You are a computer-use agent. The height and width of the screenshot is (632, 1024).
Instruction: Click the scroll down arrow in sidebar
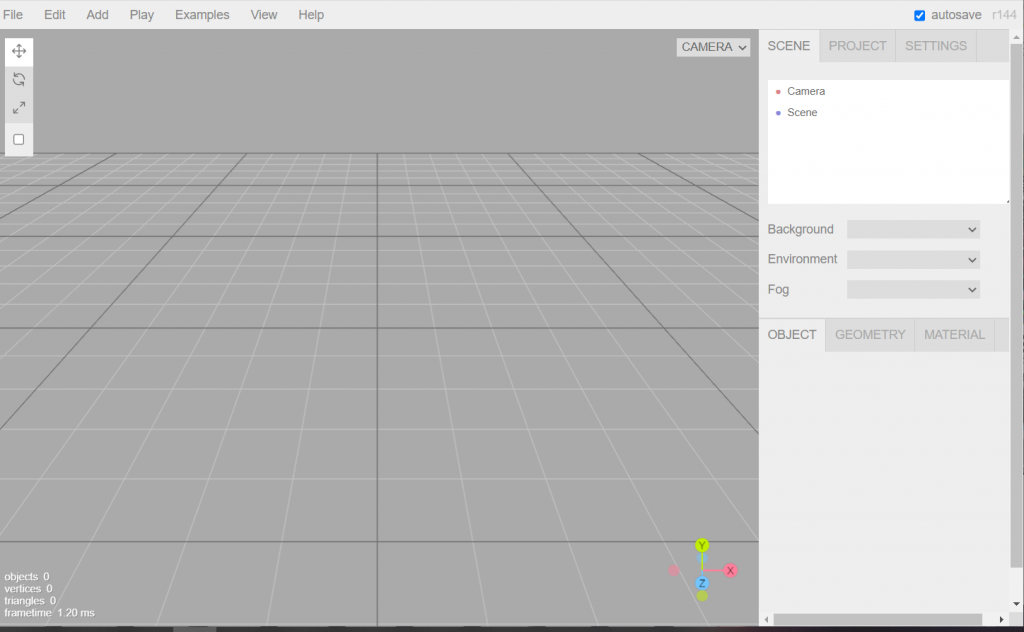(1016, 604)
